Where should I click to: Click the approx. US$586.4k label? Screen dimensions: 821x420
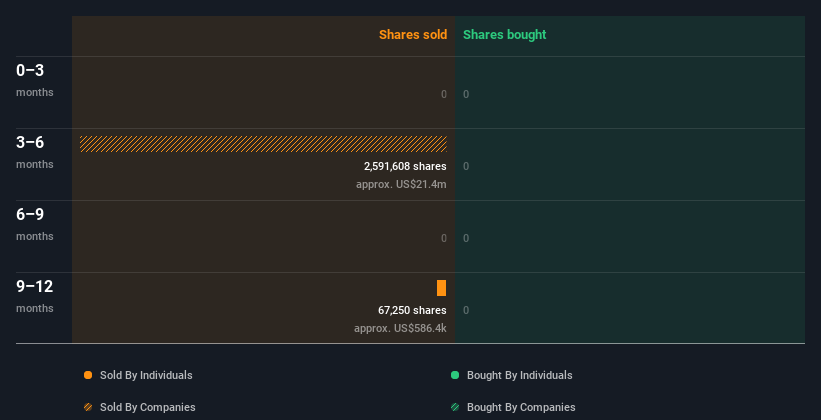click(400, 328)
